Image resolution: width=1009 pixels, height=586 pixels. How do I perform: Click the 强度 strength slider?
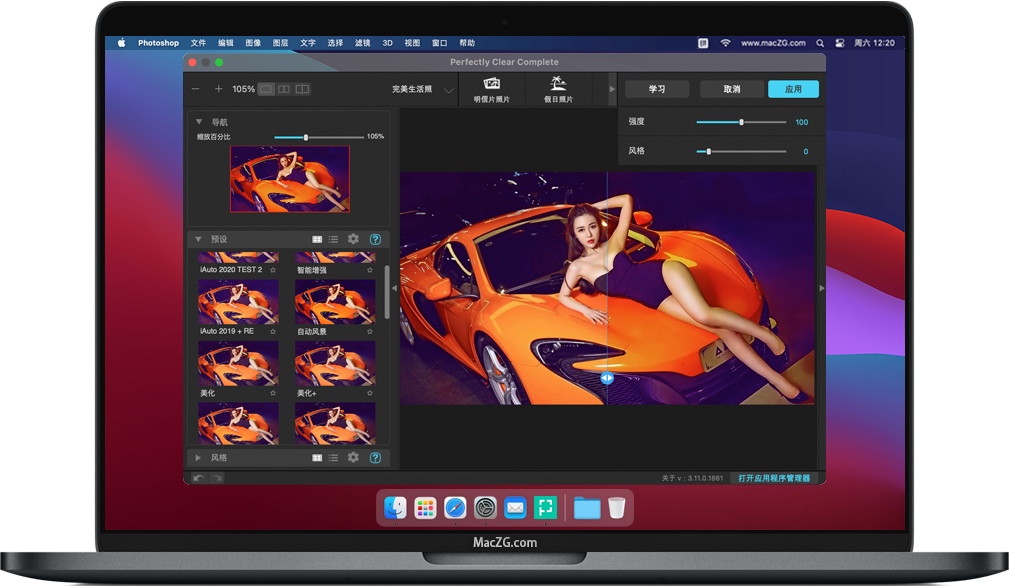[741, 122]
